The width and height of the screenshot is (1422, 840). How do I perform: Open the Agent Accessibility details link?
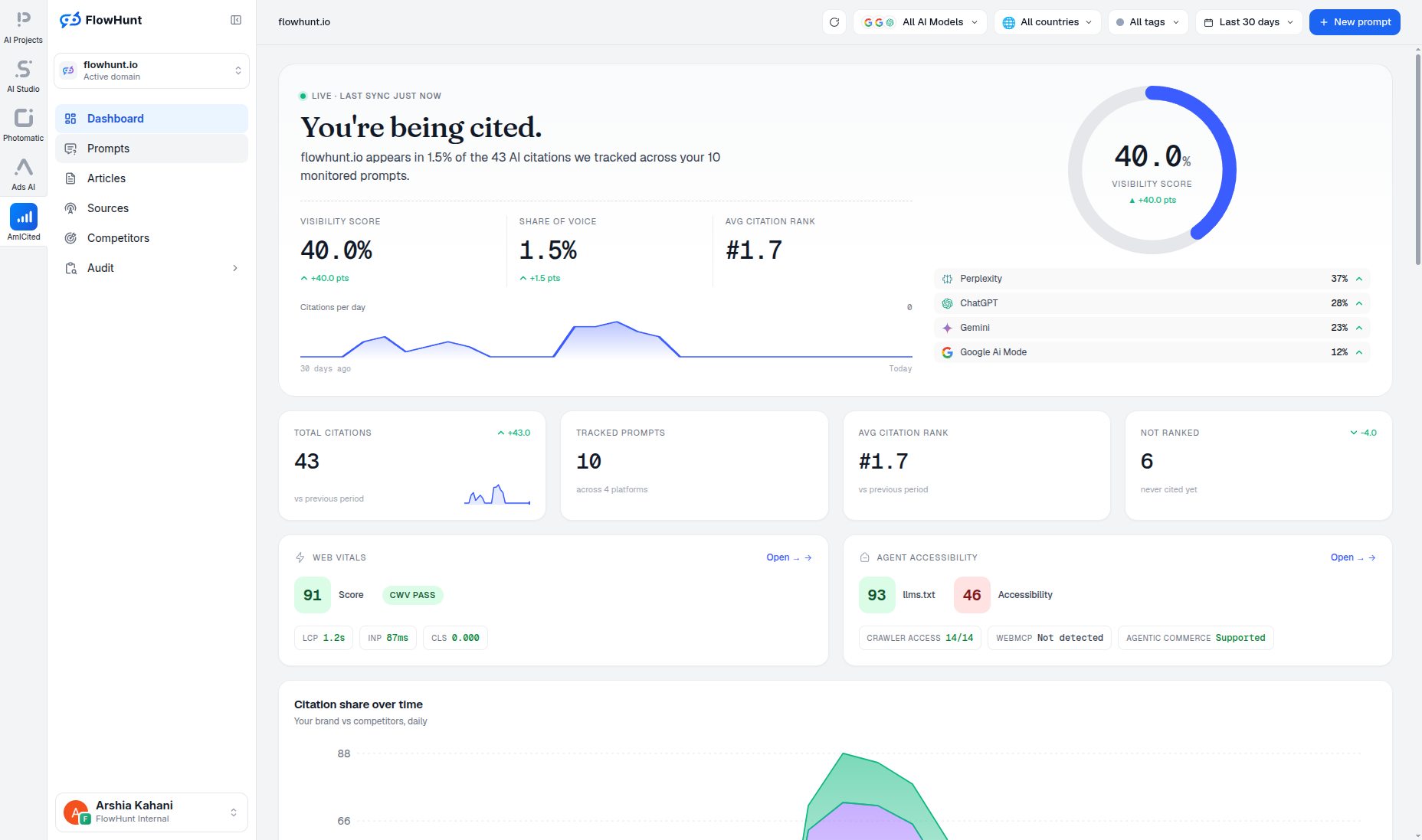coord(1353,557)
